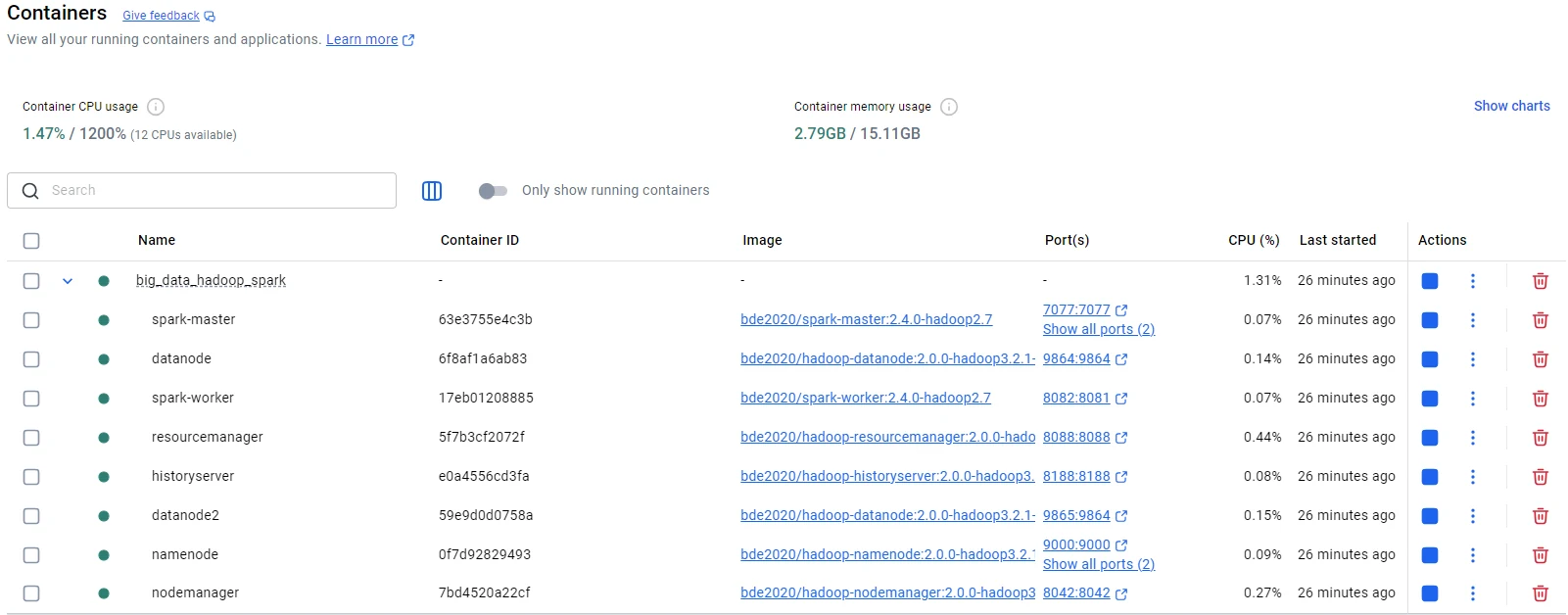Viewport: 1568px width, 615px height.
Task: Delete the datanode container (6f8af1a6ab83)
Action: [x=1540, y=359]
